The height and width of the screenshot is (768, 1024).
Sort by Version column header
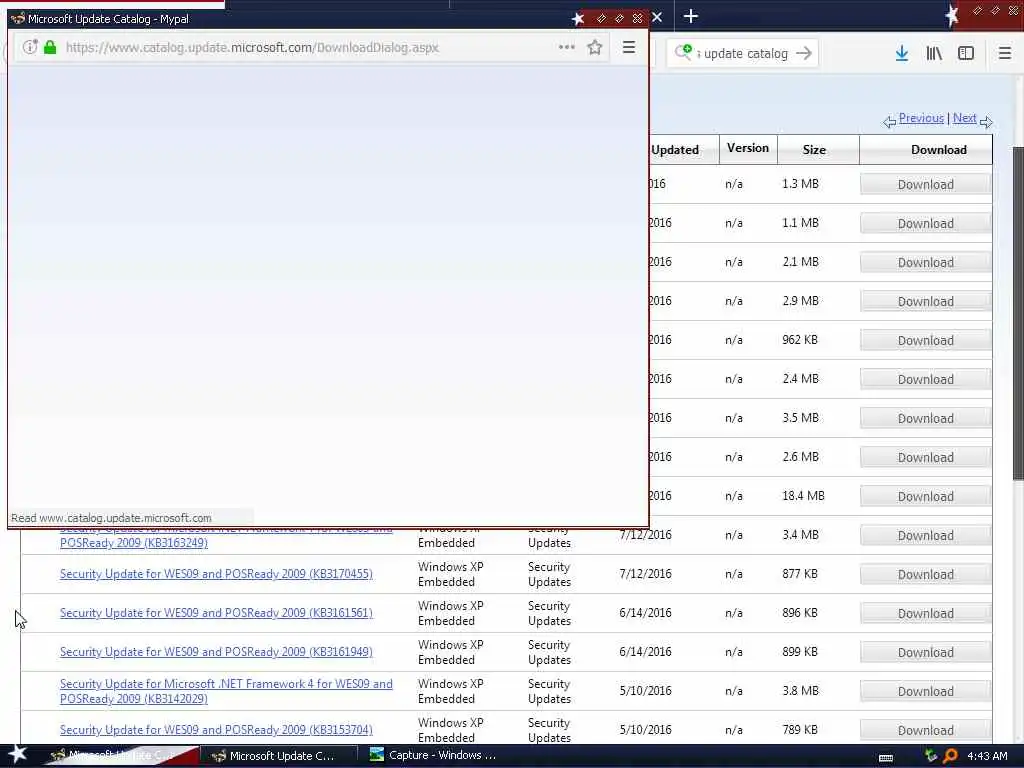click(x=748, y=148)
